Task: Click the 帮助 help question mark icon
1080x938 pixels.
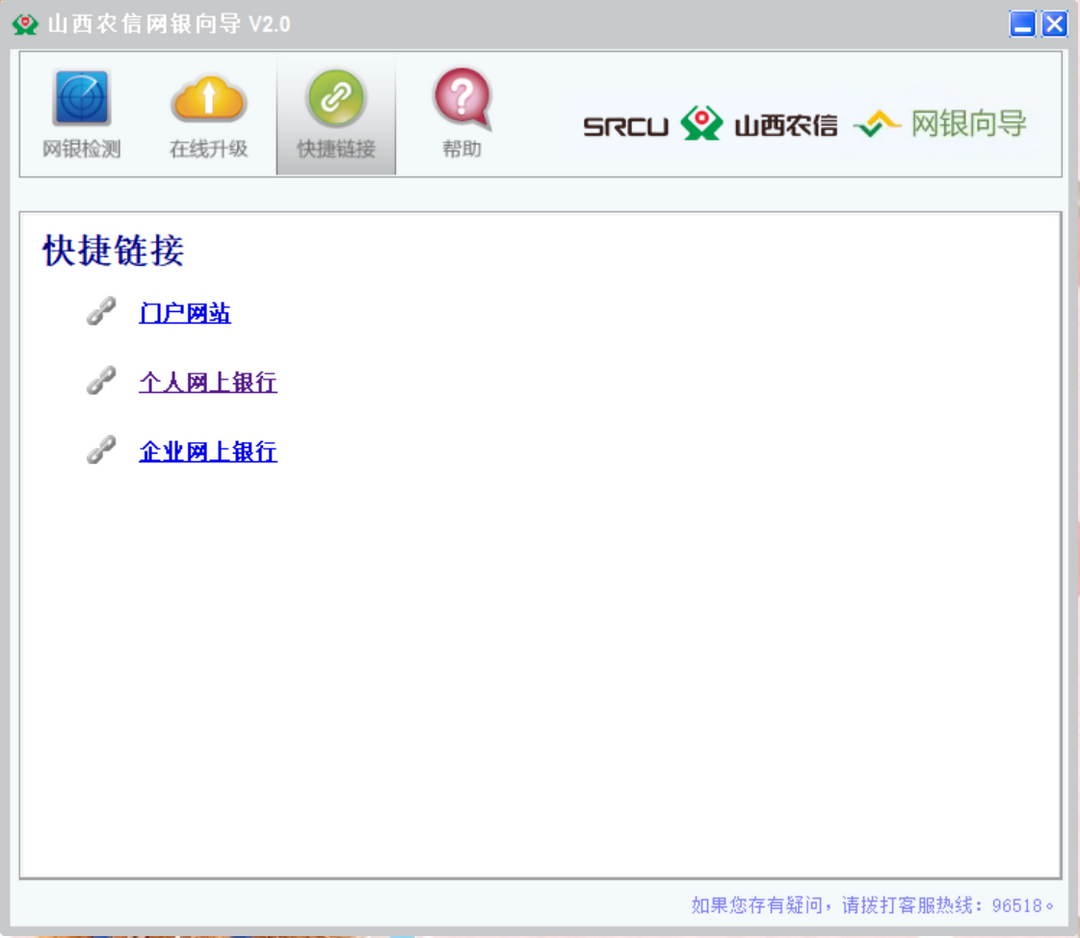Action: (461, 97)
